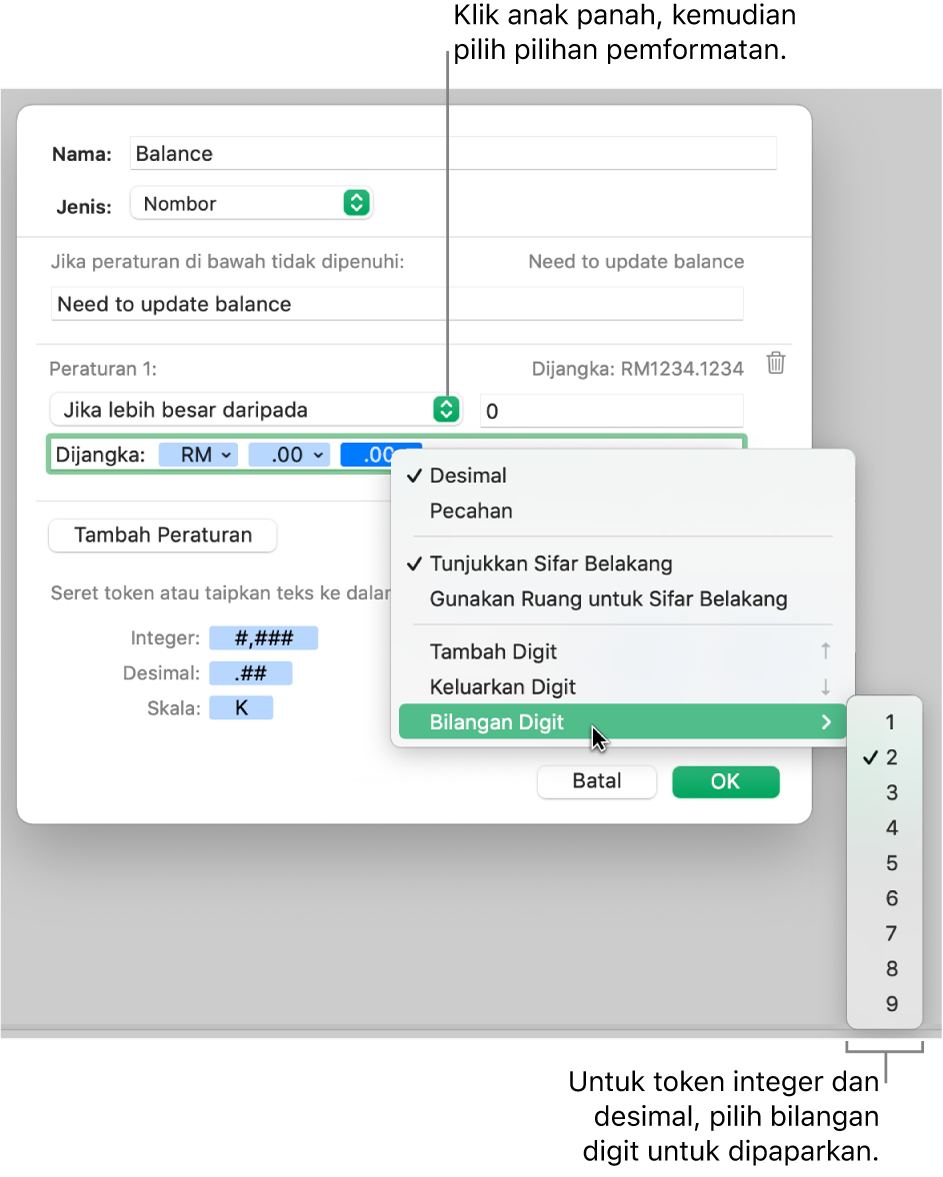
Task: Select Gunakan Ruang untuk Sifar Belakang
Action: pyautogui.click(x=623, y=599)
